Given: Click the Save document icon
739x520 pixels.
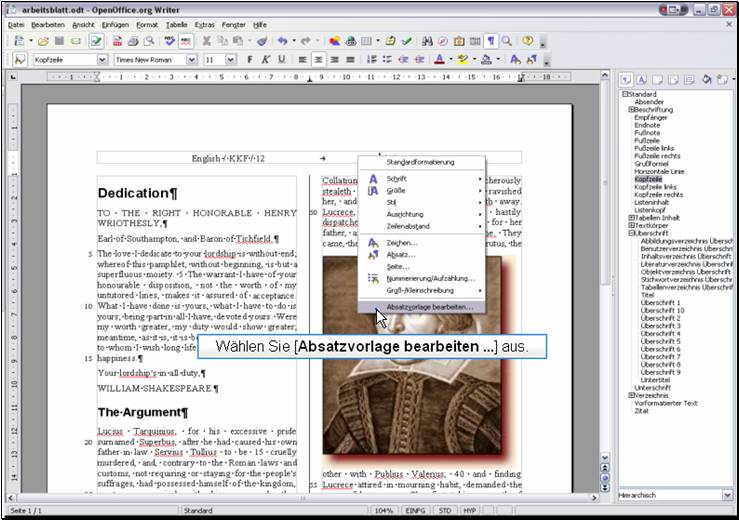Looking at the screenshot, I should pos(61,41).
